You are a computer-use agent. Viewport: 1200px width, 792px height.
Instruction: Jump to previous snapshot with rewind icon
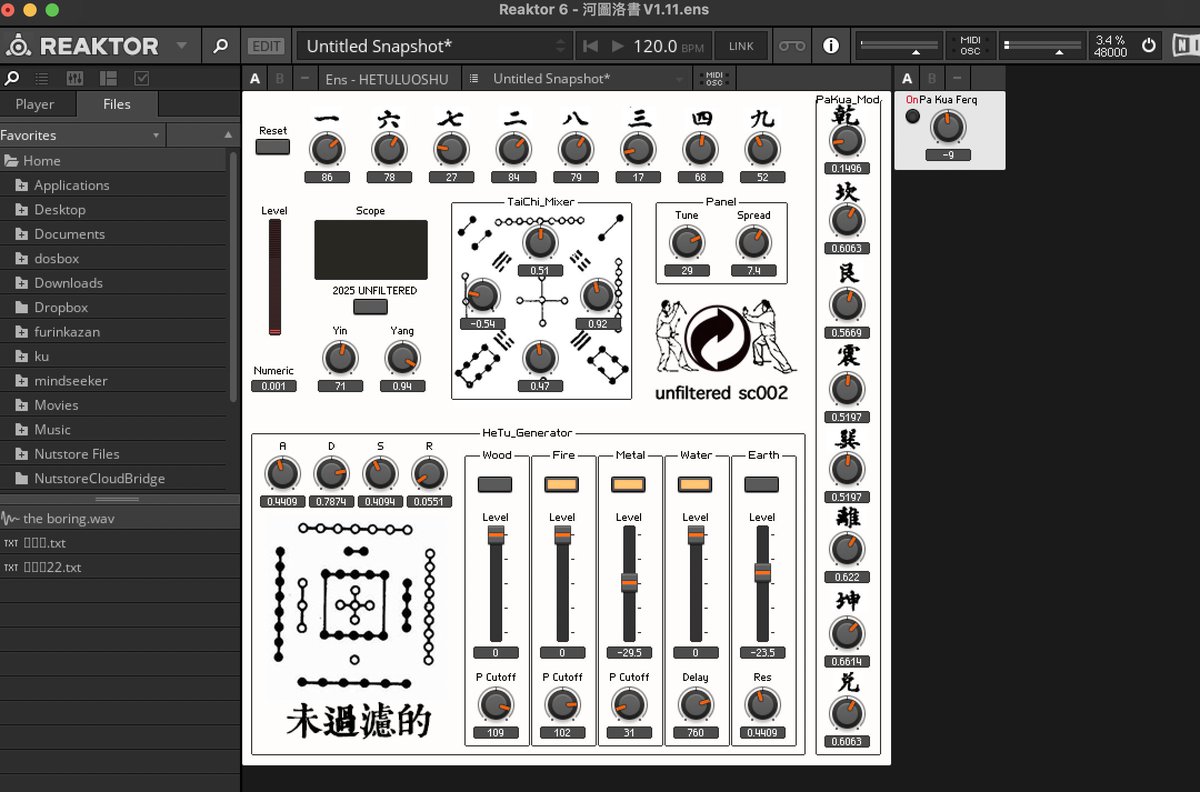[x=590, y=46]
